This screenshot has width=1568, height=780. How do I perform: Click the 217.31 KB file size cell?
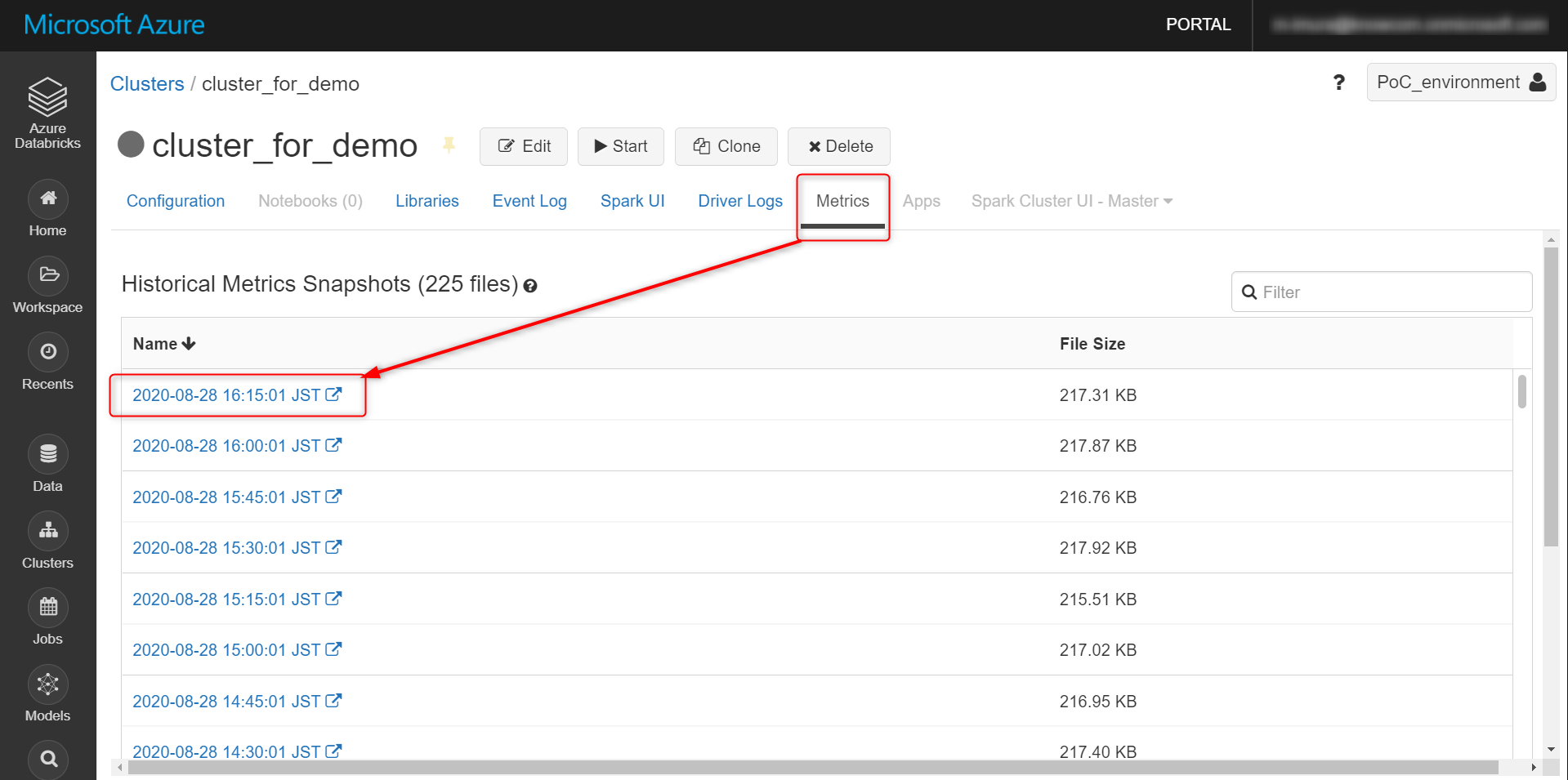[x=1098, y=395]
